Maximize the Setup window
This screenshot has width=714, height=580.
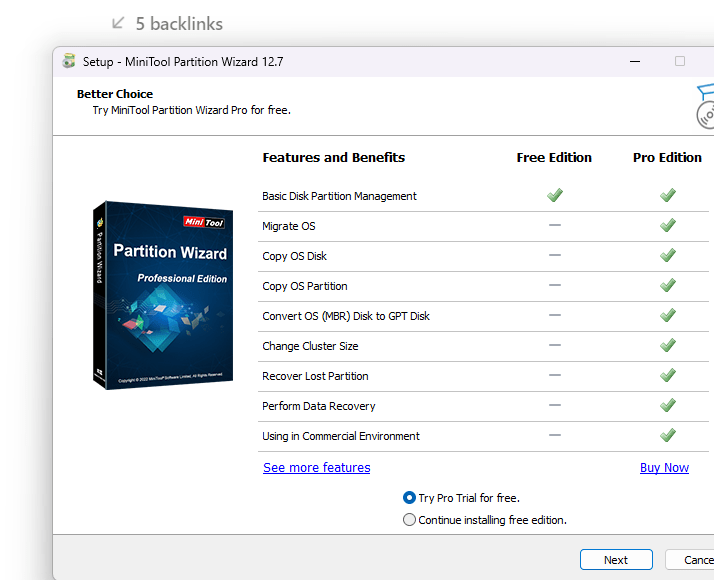tap(680, 61)
